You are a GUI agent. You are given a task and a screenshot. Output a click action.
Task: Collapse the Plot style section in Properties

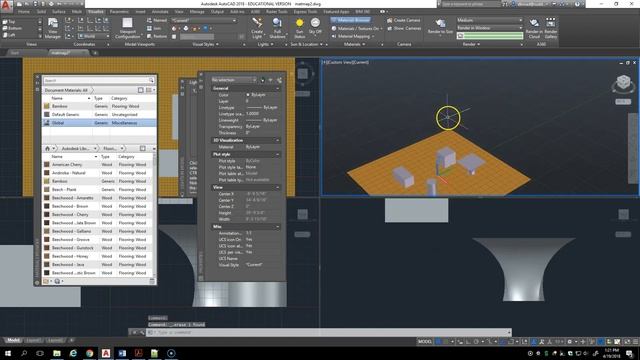pyautogui.click(x=278, y=154)
